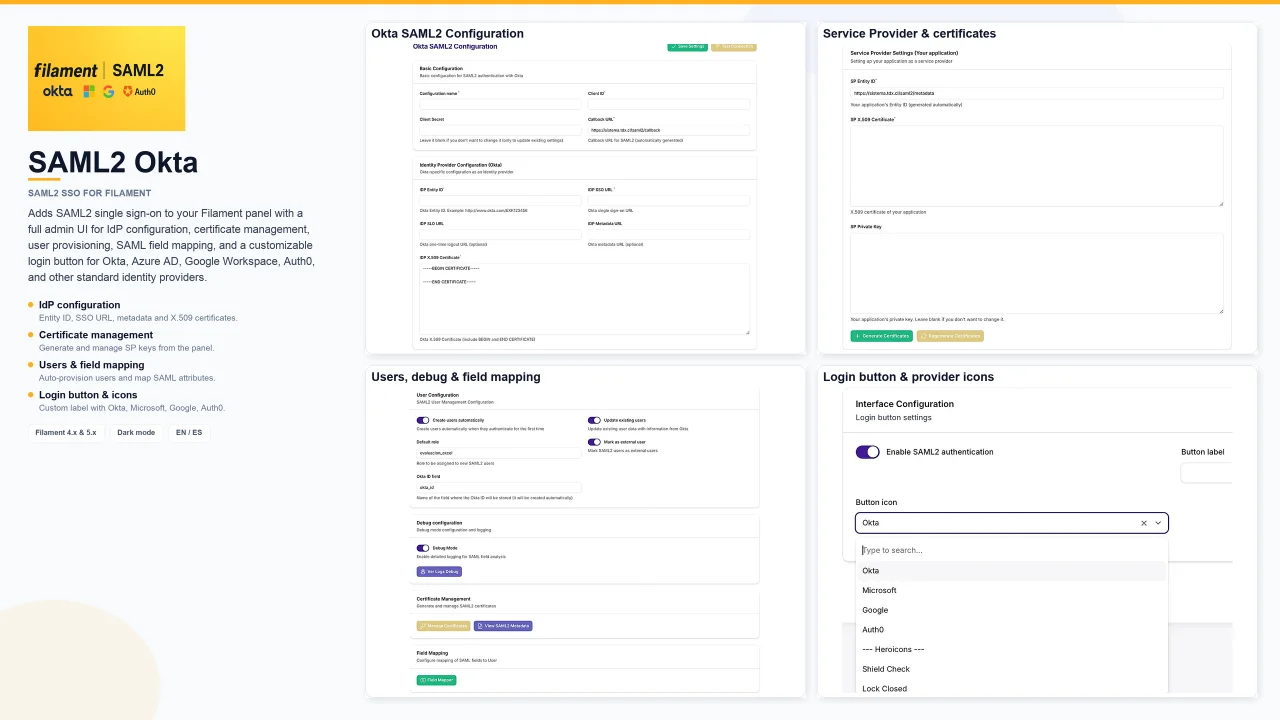Click the Generate Certificates button

(x=881, y=336)
